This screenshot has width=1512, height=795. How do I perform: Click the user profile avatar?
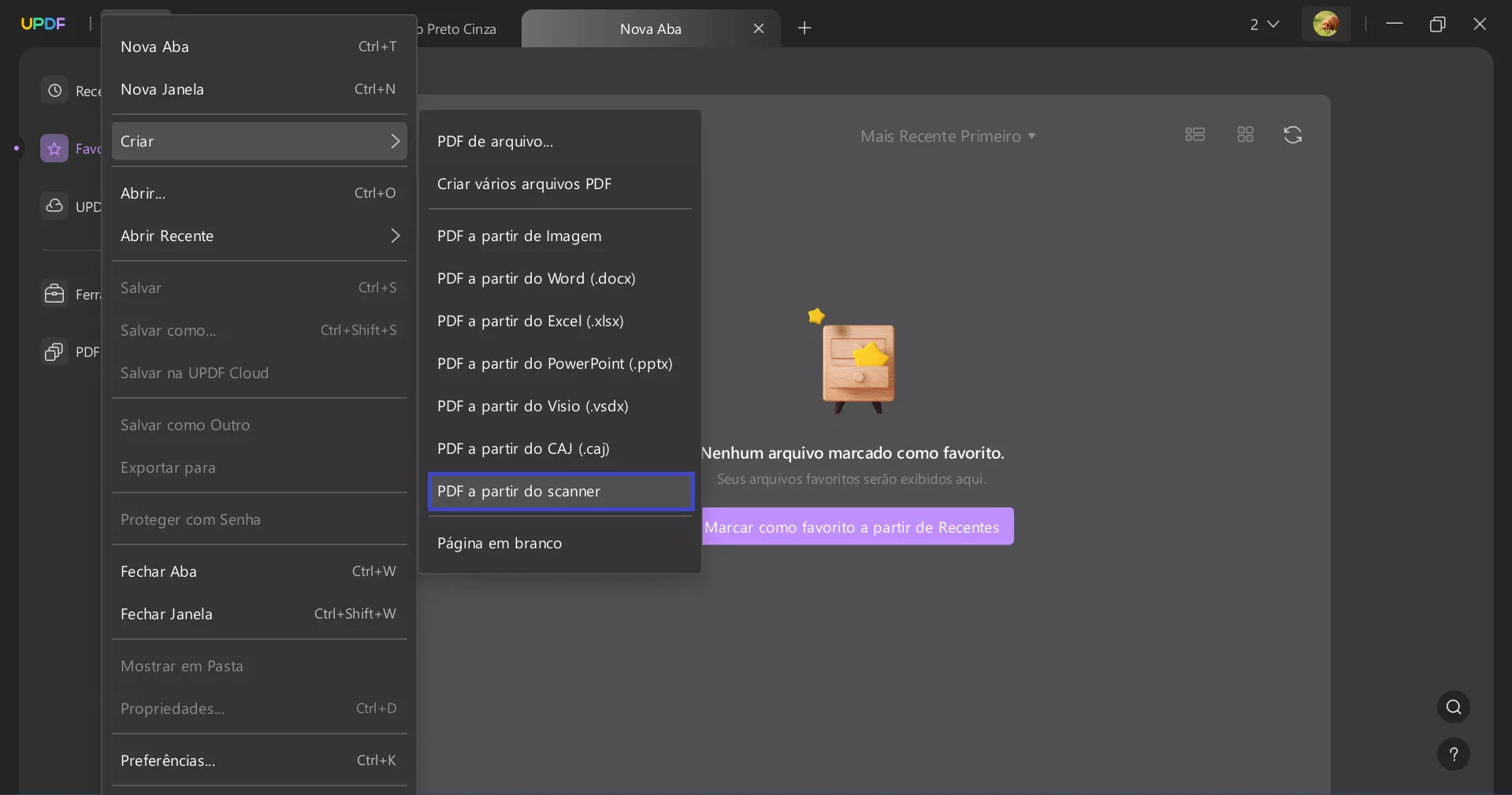(1326, 24)
